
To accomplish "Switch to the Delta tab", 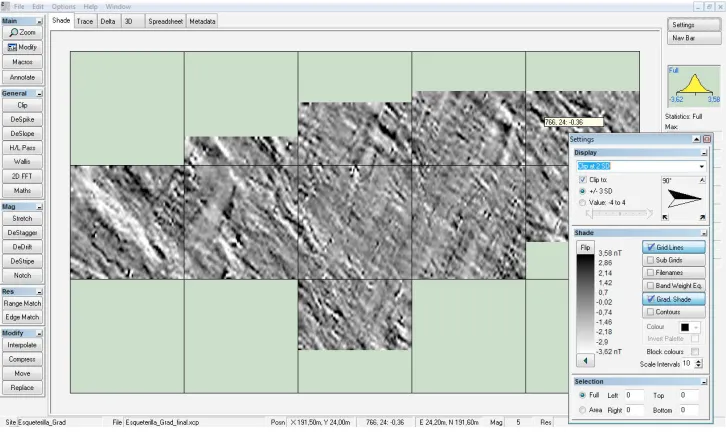I will pyautogui.click(x=108, y=21).
